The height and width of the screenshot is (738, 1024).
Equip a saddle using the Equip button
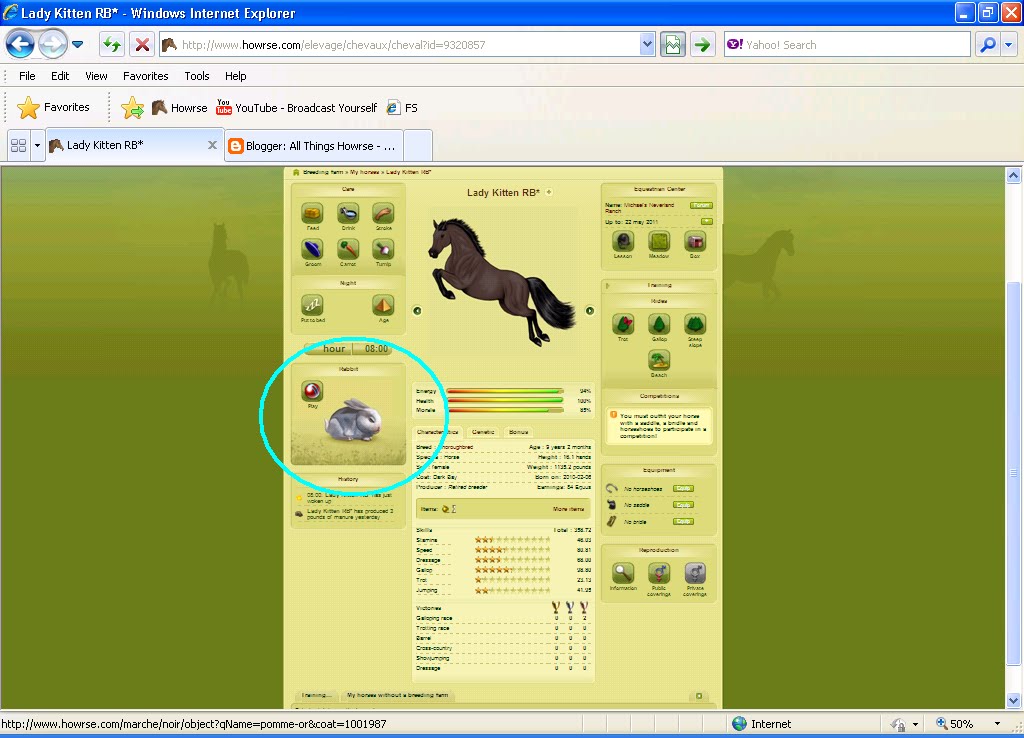point(683,505)
